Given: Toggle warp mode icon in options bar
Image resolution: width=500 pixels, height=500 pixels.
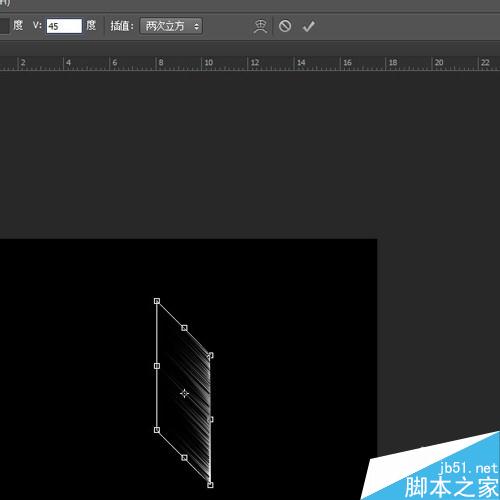Looking at the screenshot, I should click(x=260, y=26).
